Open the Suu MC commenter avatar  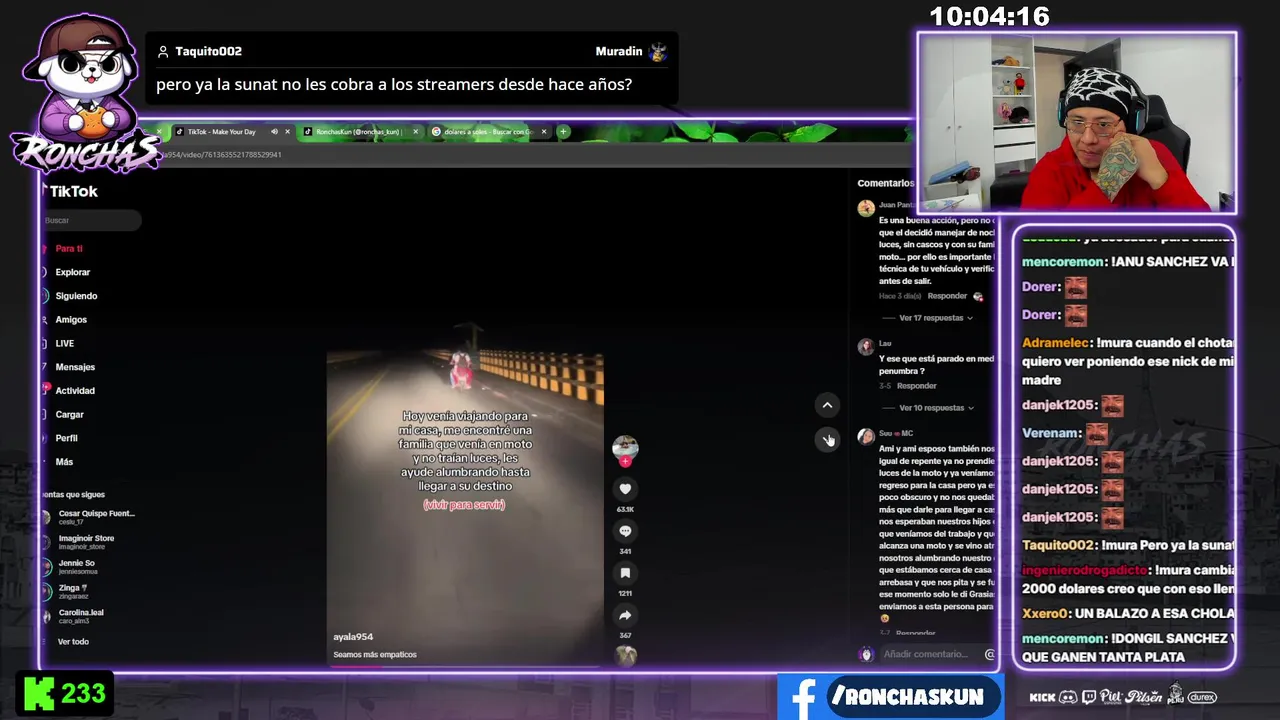click(x=866, y=436)
